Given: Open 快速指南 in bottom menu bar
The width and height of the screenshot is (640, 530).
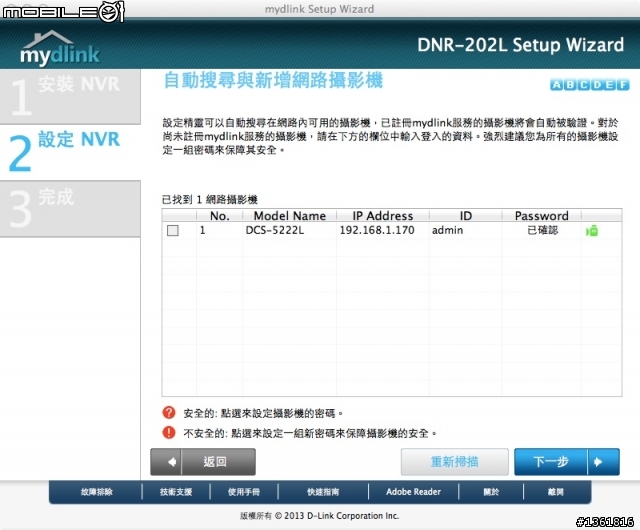Looking at the screenshot, I should click(x=323, y=492).
